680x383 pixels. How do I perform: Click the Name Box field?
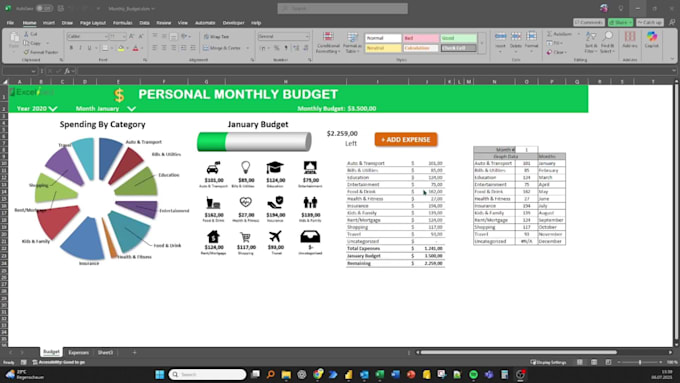(20, 71)
